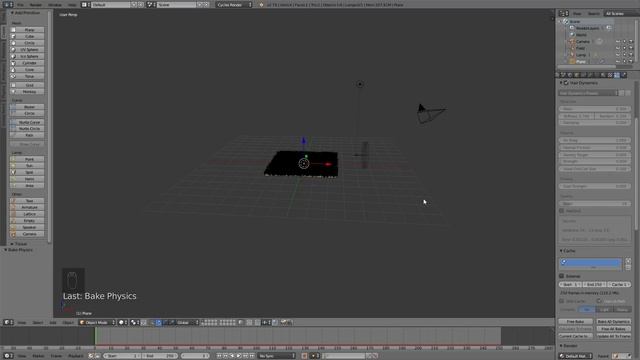Click the 3D view editor type icon
This screenshot has width=640, height=360.
coord(8,322)
